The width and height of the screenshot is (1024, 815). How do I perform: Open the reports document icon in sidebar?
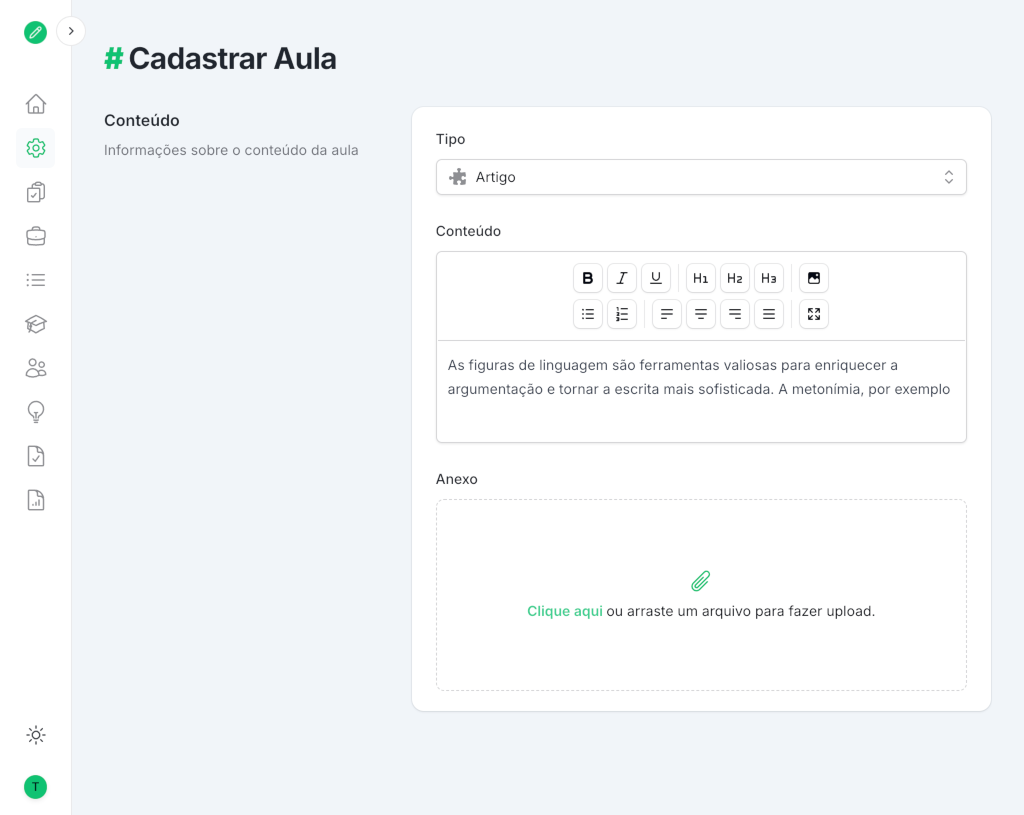coord(35,499)
